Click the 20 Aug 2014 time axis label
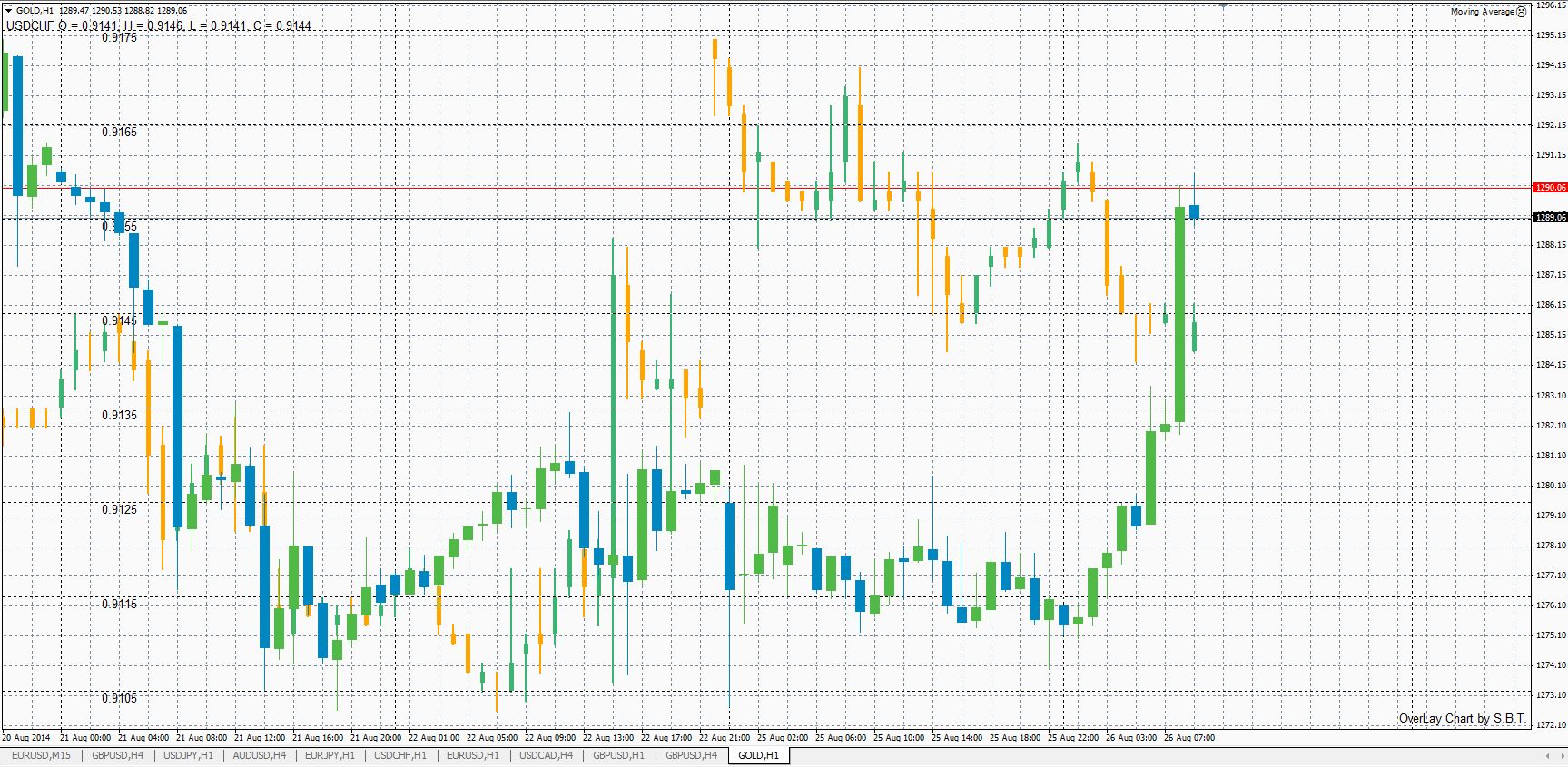 click(26, 738)
